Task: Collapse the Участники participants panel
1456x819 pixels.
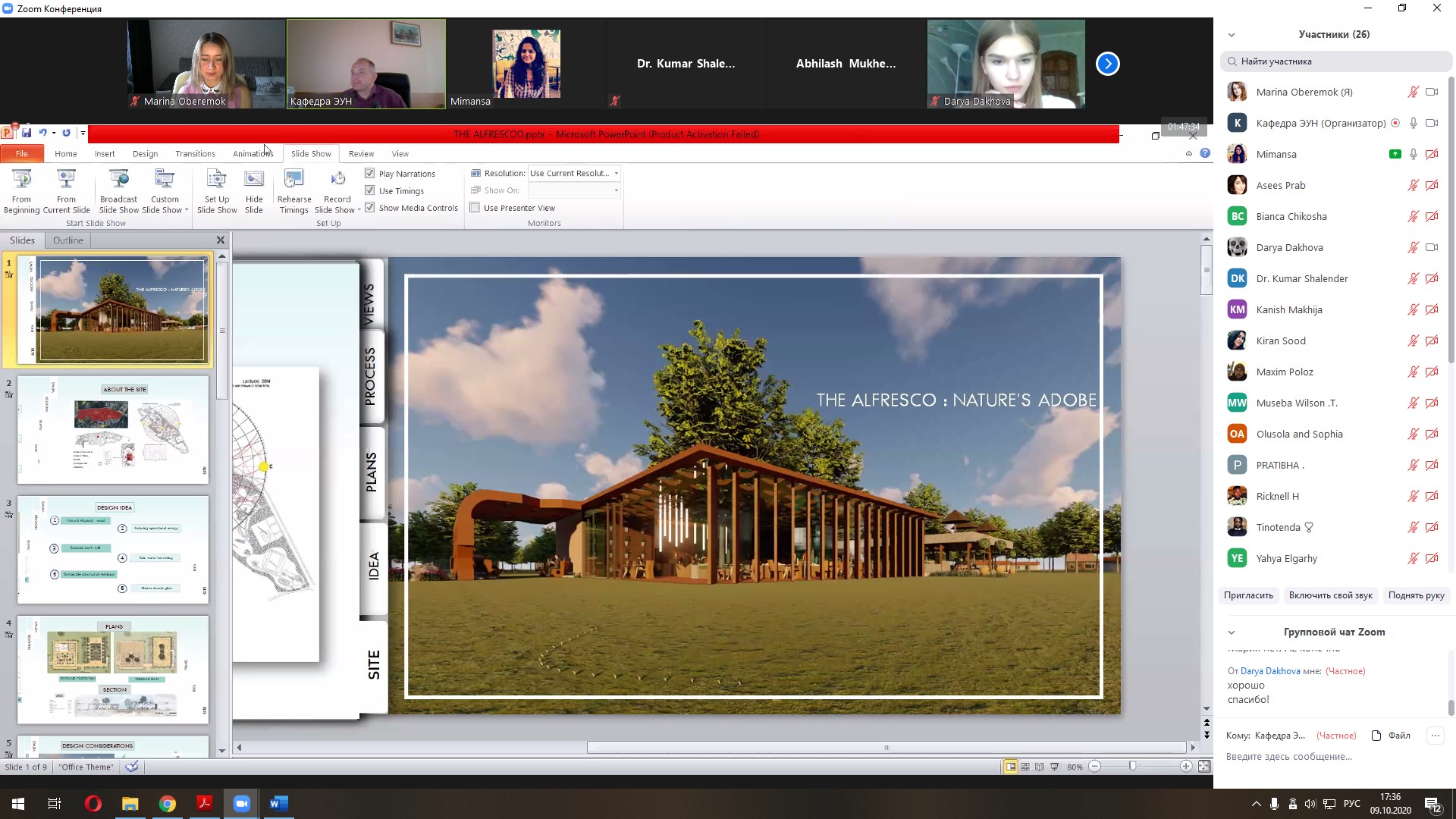Action: [x=1232, y=35]
